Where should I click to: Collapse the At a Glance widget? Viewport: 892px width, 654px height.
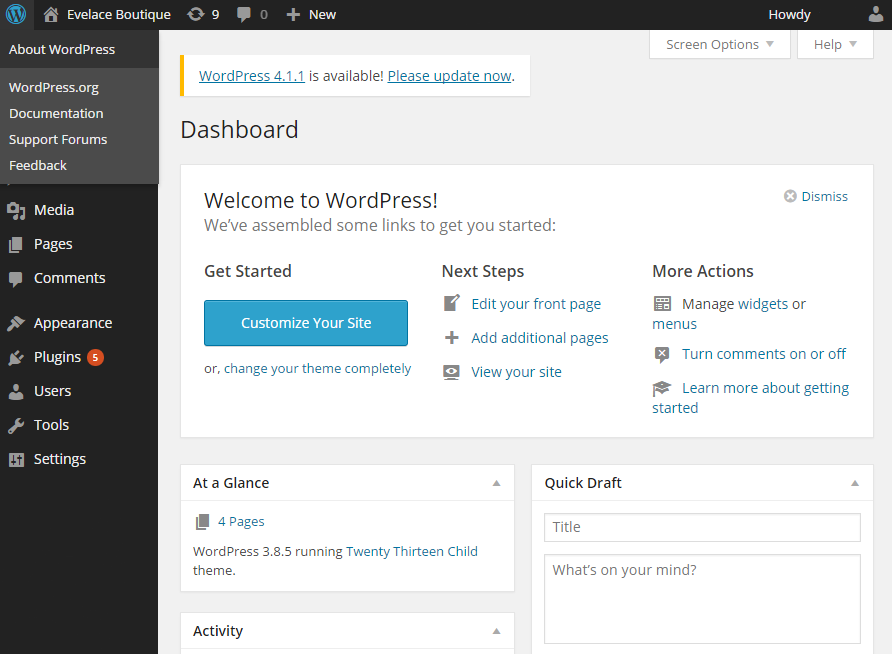tap(497, 483)
